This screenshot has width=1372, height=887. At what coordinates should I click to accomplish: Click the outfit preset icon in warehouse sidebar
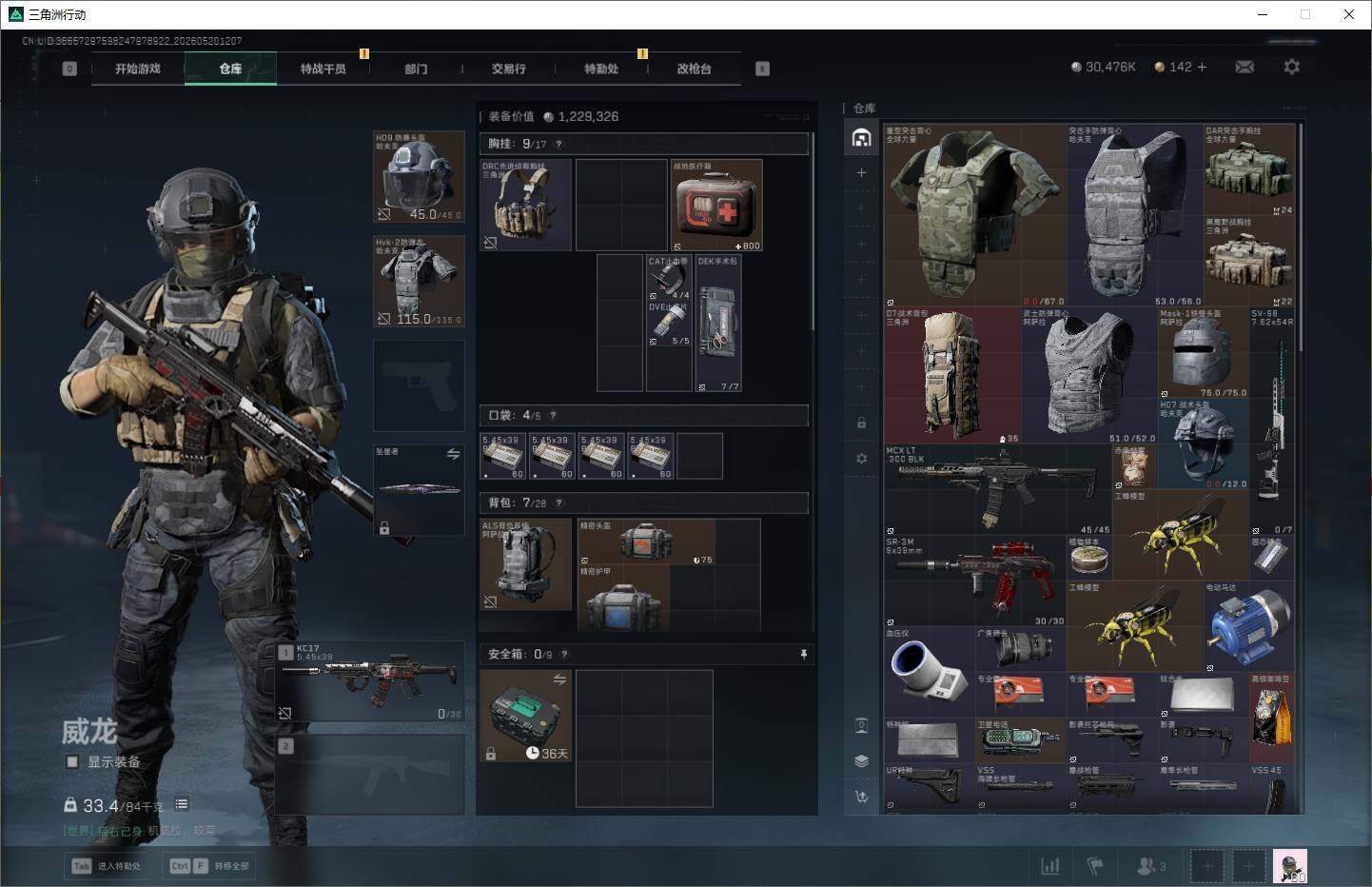click(861, 726)
